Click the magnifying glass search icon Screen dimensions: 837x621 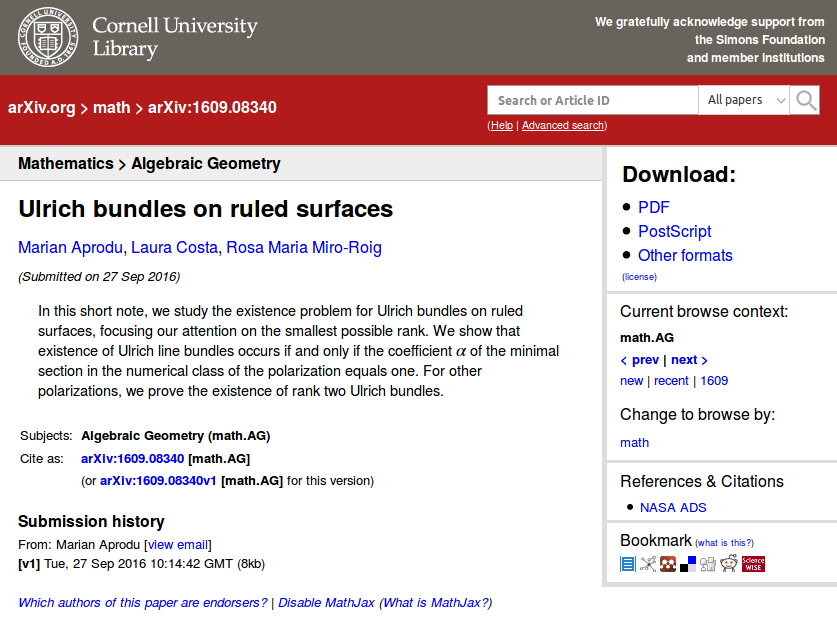coord(805,100)
